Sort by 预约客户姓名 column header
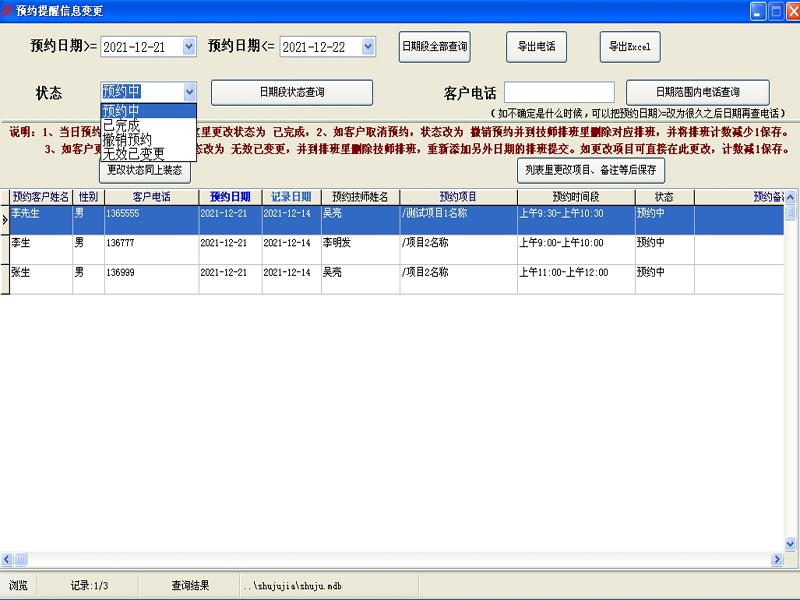Viewport: 800px width, 600px height. coord(41,197)
